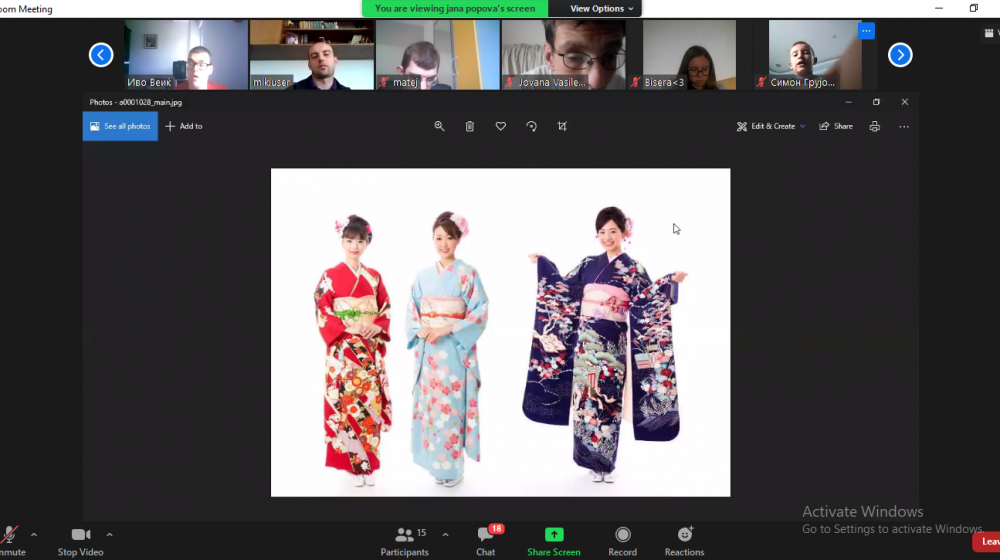Expand the arrow next to Participants
1000x560 pixels.
pos(445,534)
